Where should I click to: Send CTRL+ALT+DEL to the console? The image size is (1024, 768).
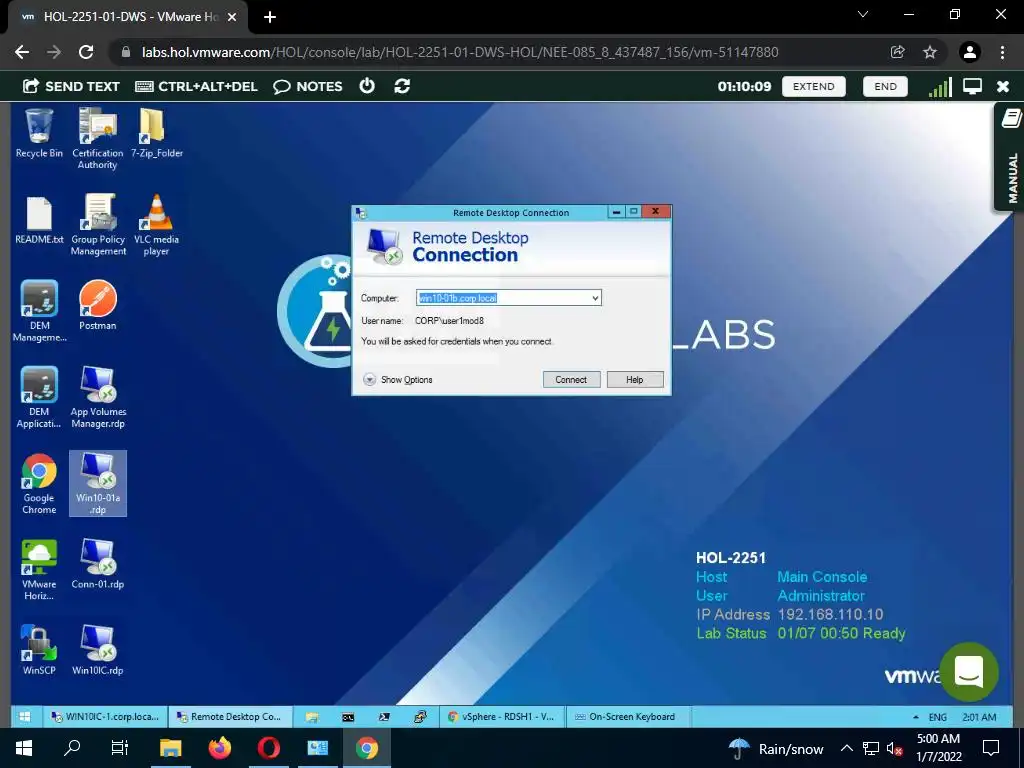[x=196, y=86]
